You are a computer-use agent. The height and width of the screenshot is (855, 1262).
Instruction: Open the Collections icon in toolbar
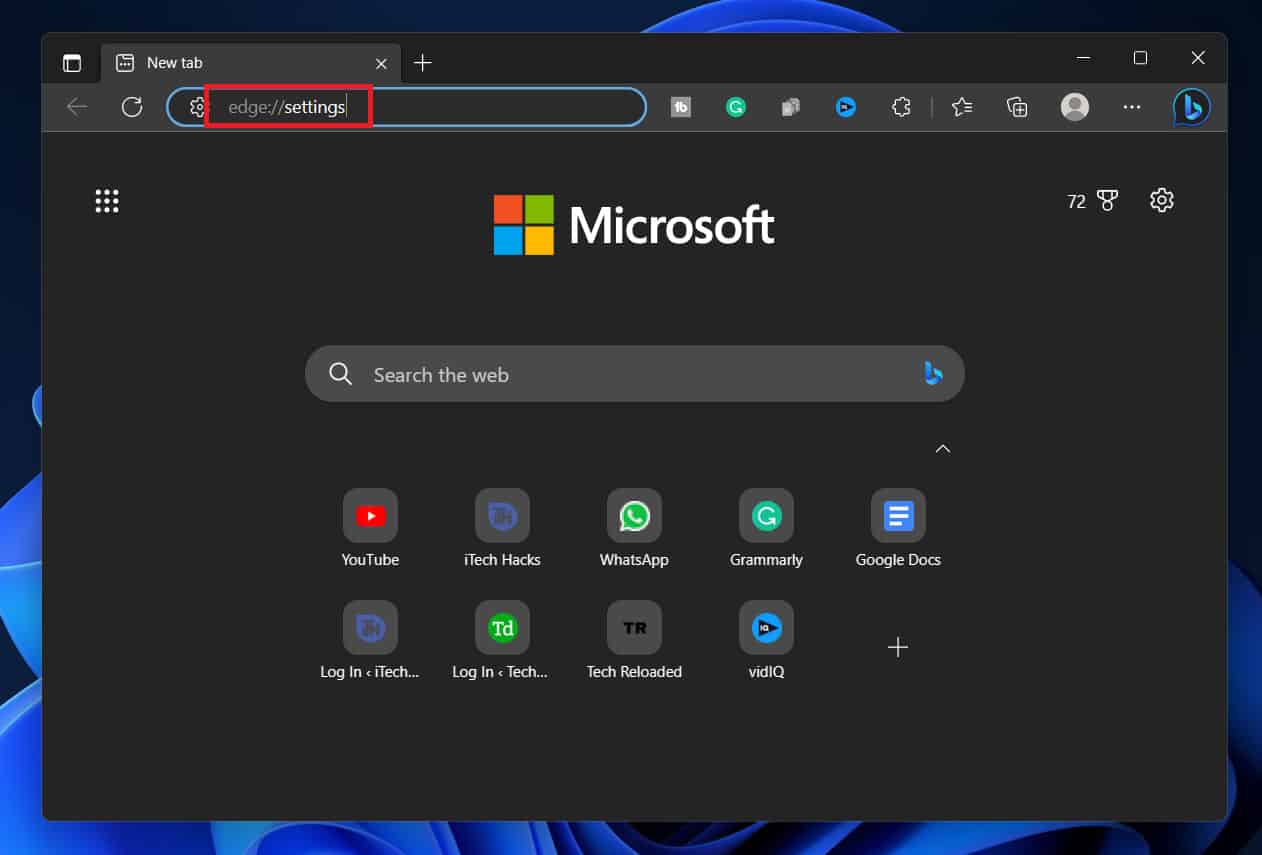[1017, 108]
